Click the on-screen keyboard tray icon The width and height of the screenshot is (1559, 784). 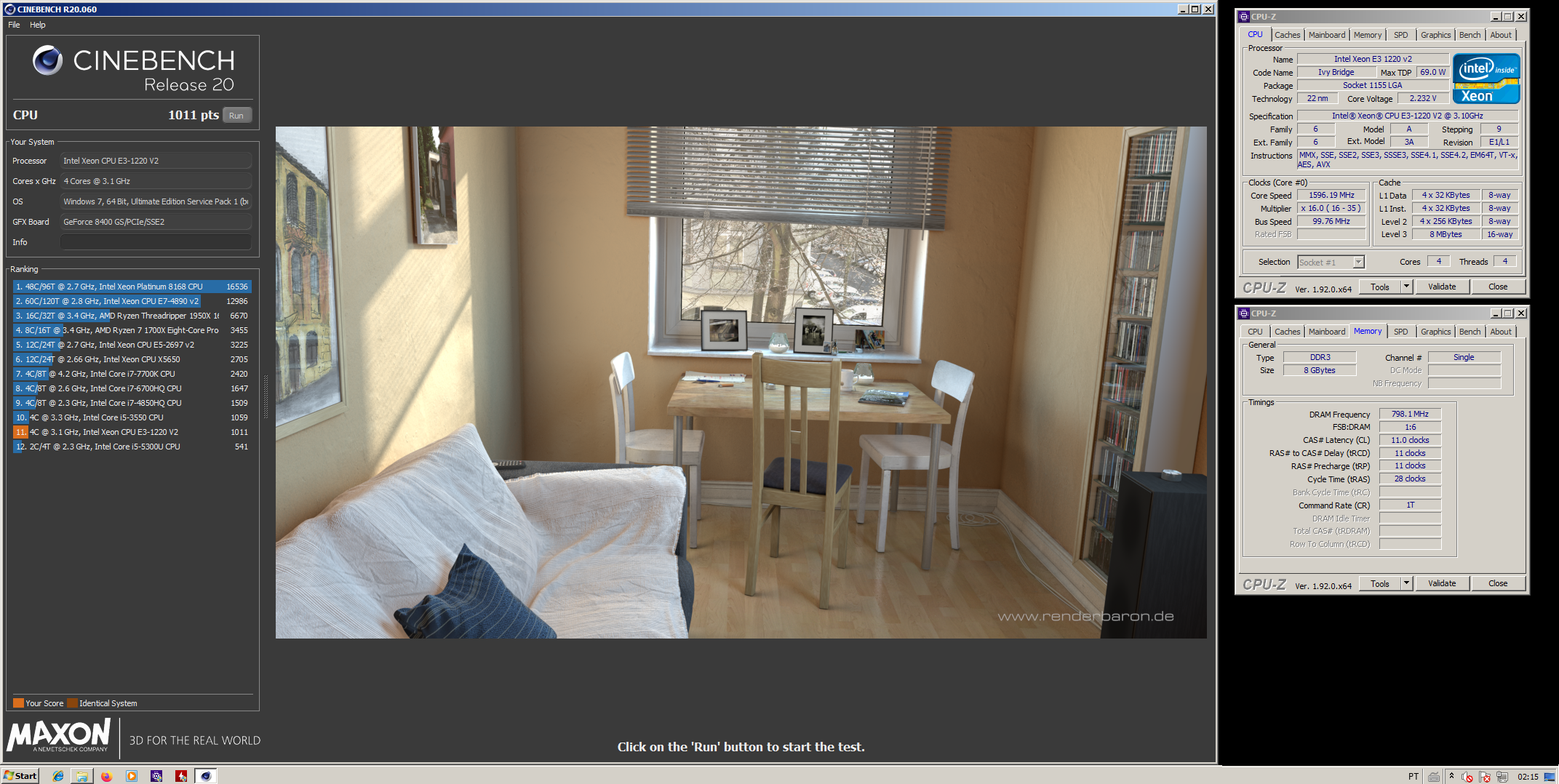[x=1434, y=777]
